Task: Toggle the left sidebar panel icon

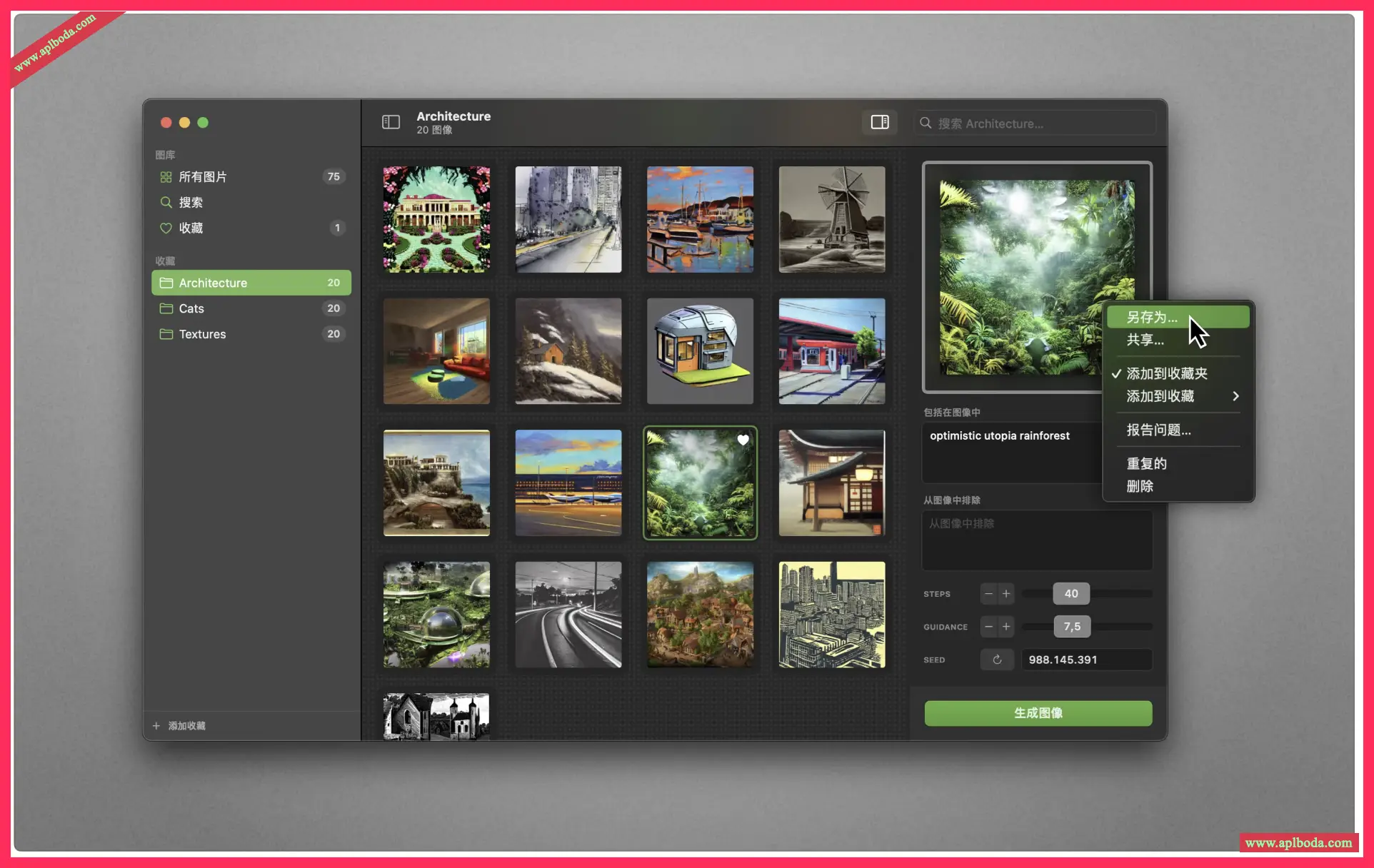Action: [391, 122]
